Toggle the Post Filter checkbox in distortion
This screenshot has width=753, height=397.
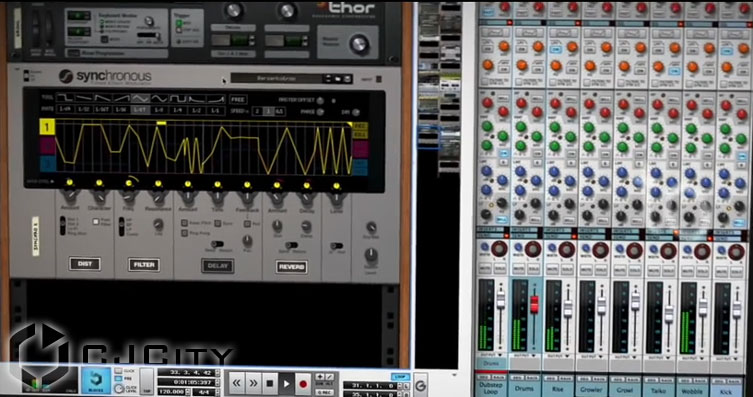[x=96, y=222]
